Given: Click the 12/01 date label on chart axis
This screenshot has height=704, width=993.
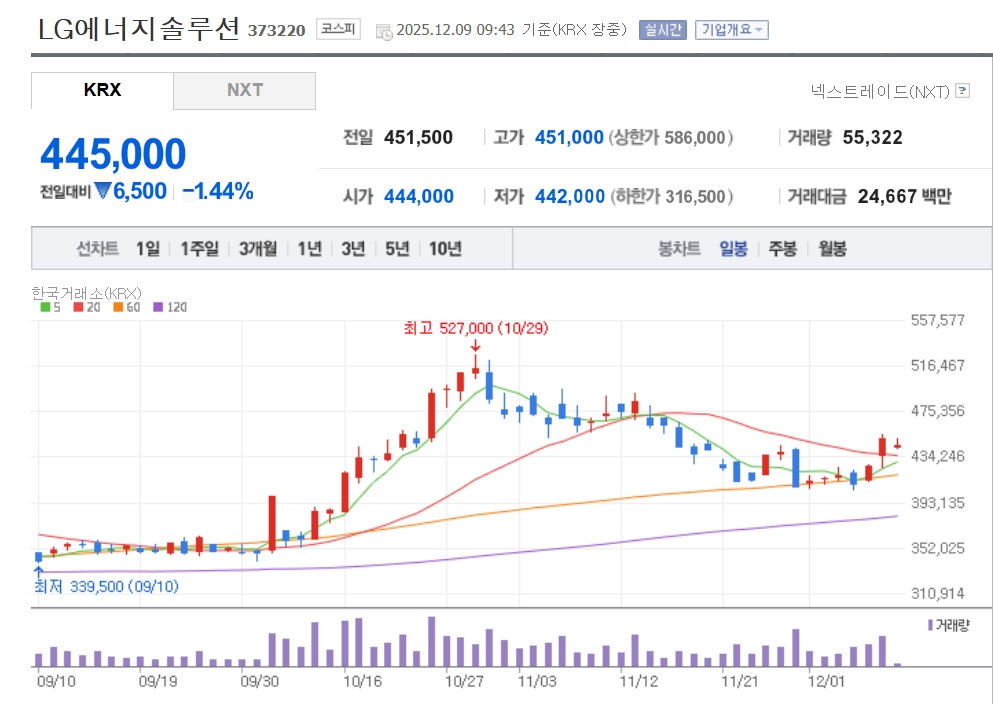Looking at the screenshot, I should 826,682.
